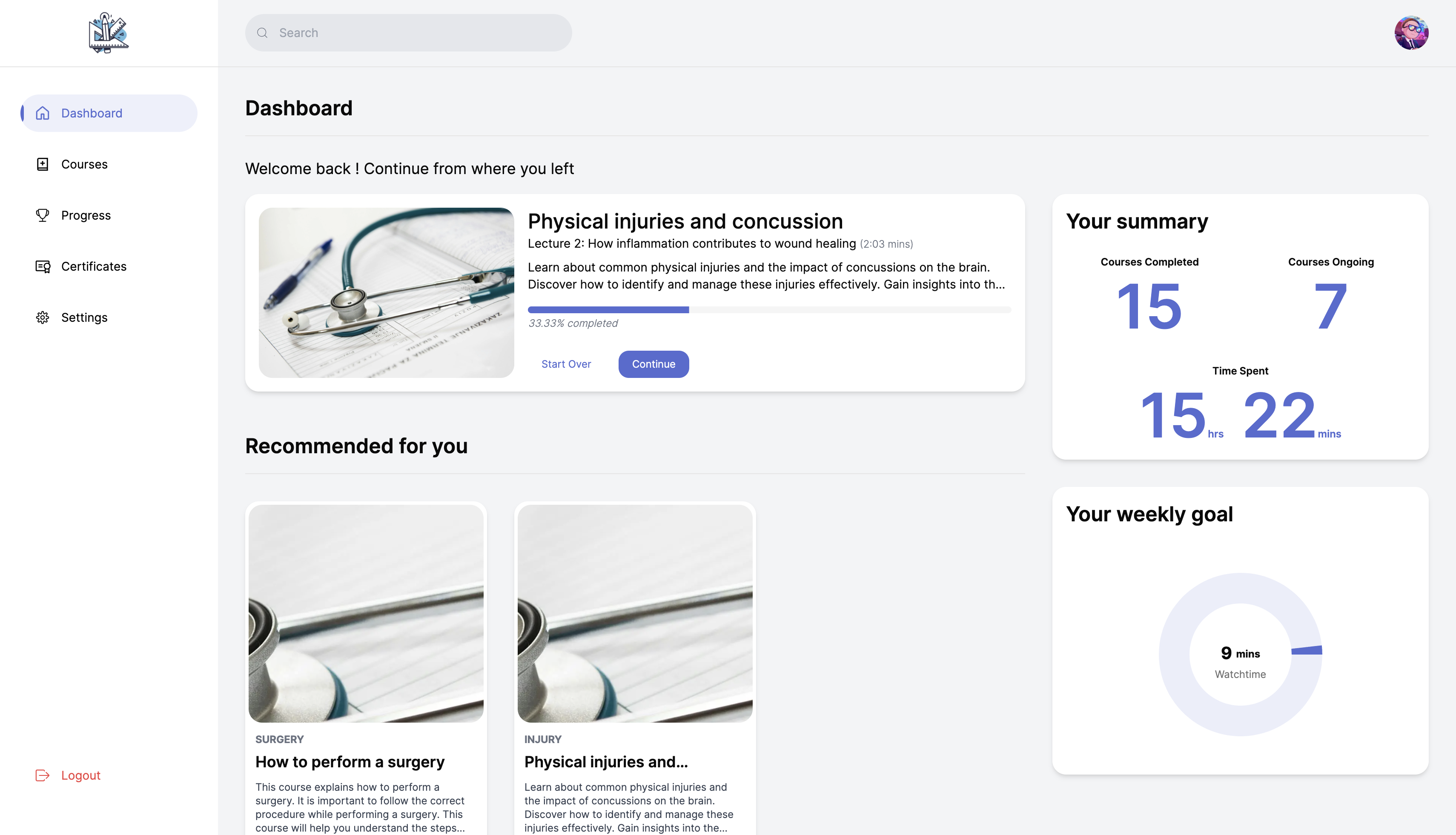Image resolution: width=1456 pixels, height=835 pixels.
Task: Open the Courses menu item
Action: [84, 164]
